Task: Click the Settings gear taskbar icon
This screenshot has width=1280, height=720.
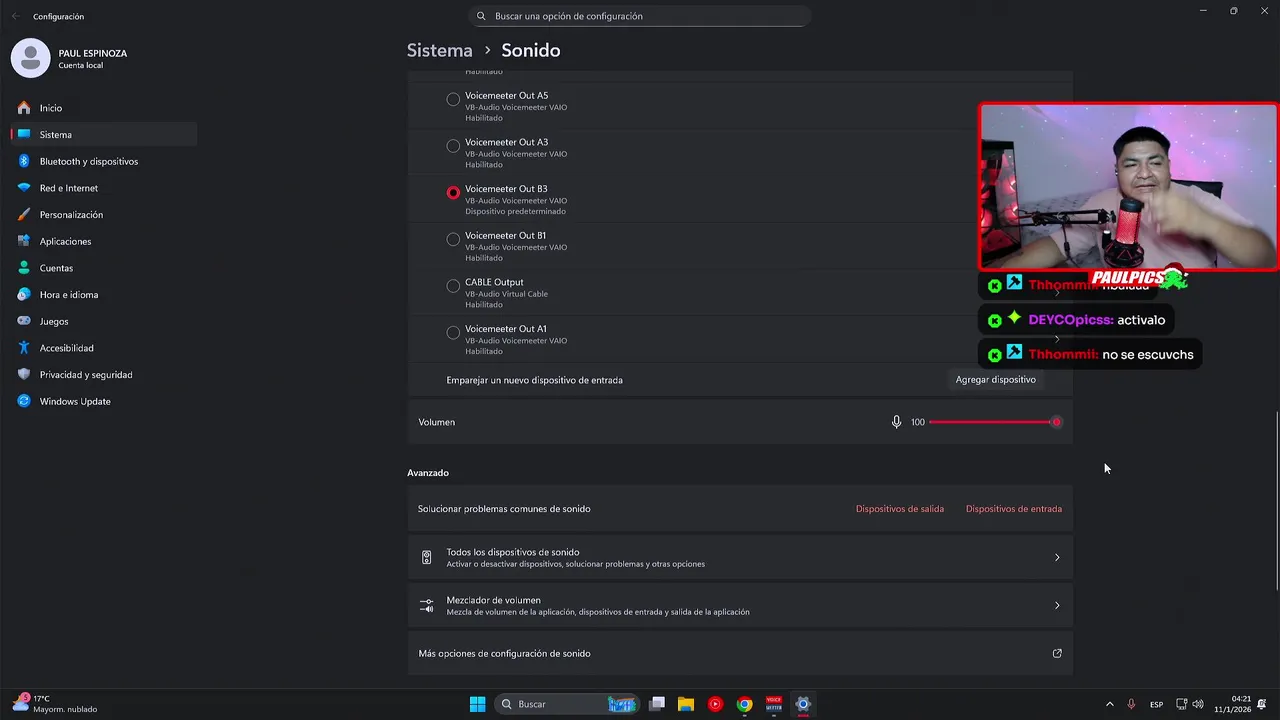Action: [x=802, y=704]
